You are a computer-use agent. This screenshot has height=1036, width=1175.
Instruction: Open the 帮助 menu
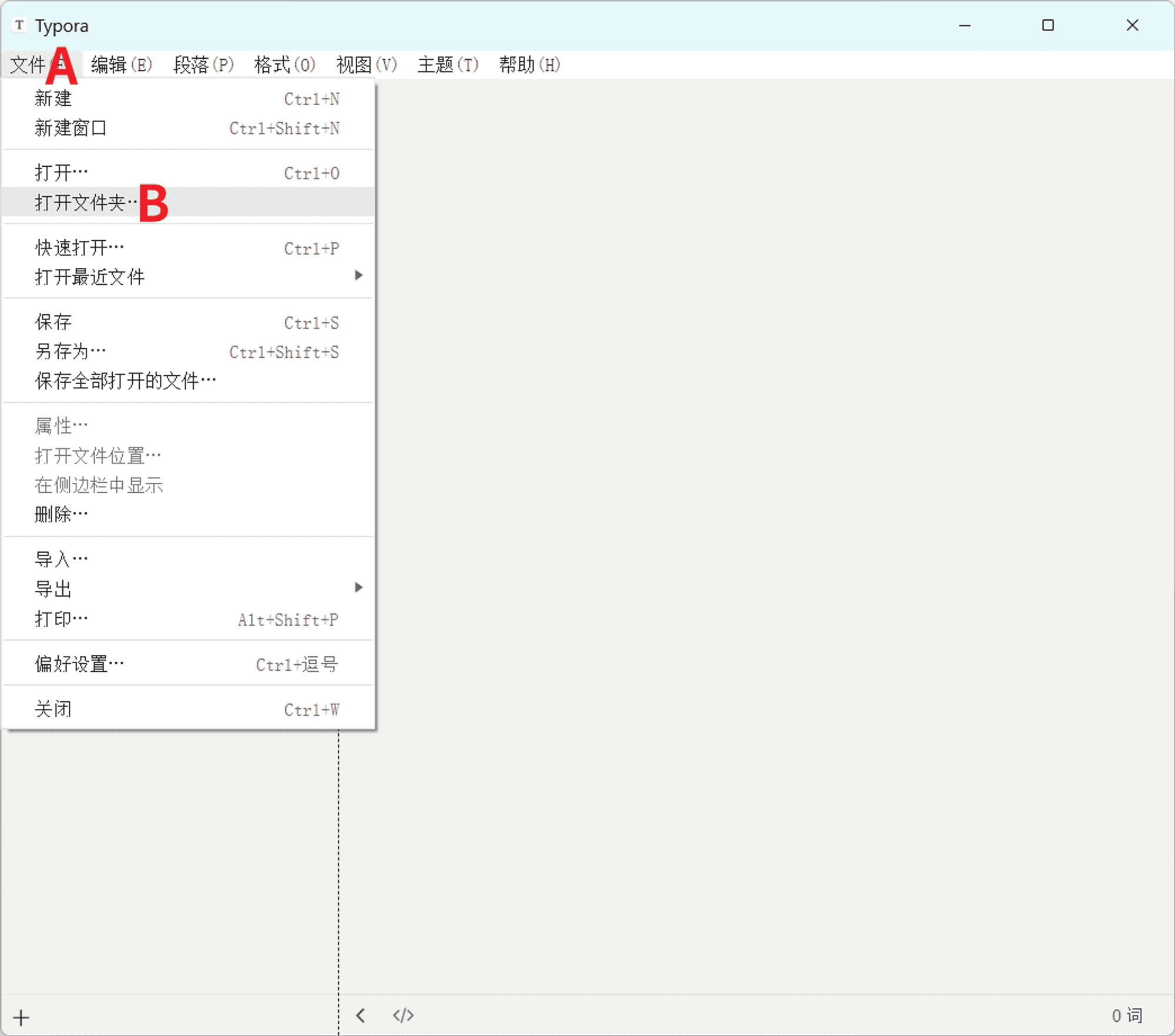pyautogui.click(x=528, y=65)
